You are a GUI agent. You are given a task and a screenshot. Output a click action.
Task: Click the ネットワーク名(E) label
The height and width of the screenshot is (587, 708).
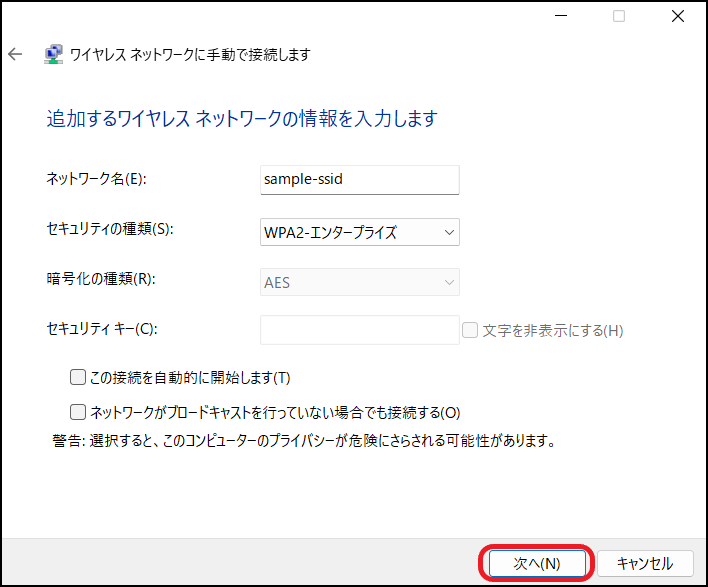pyautogui.click(x=96, y=179)
